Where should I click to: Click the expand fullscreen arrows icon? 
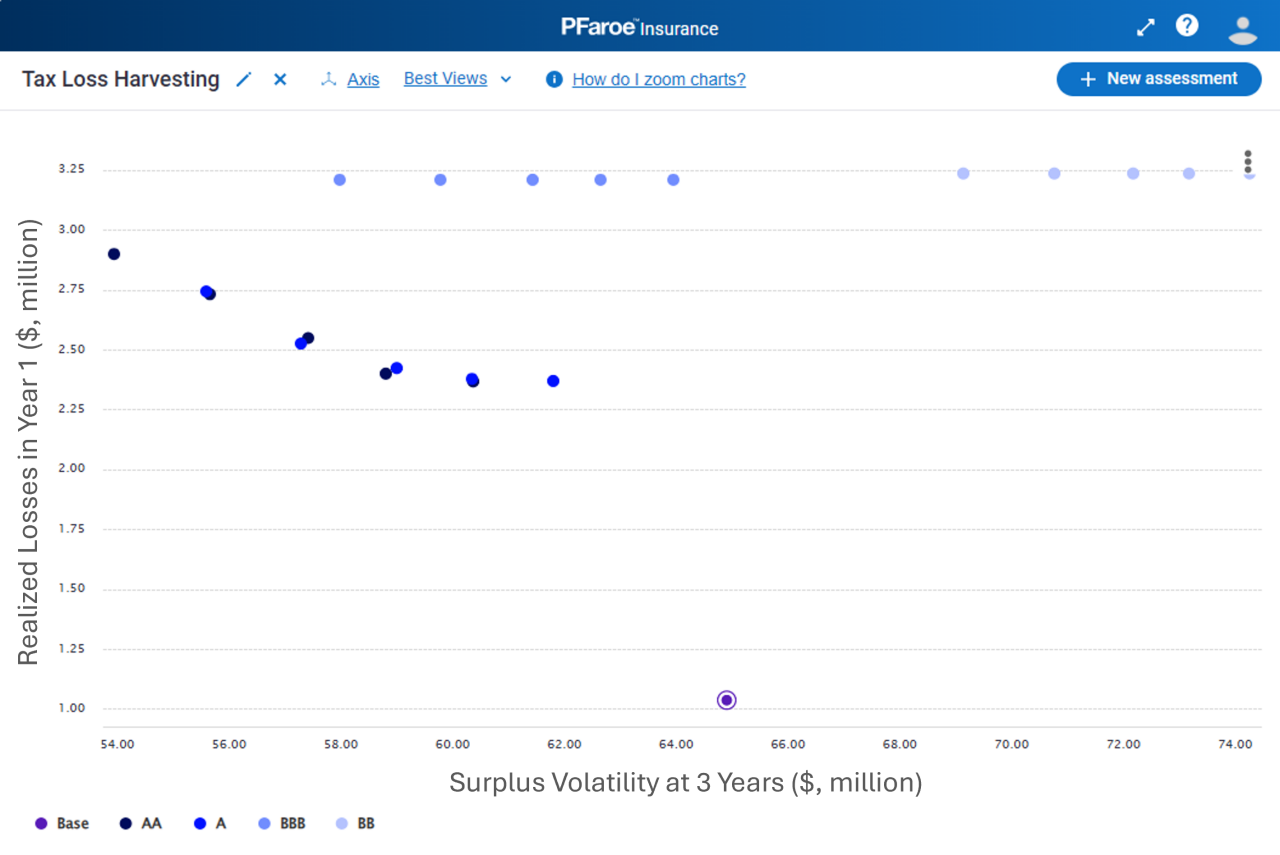point(1146,27)
